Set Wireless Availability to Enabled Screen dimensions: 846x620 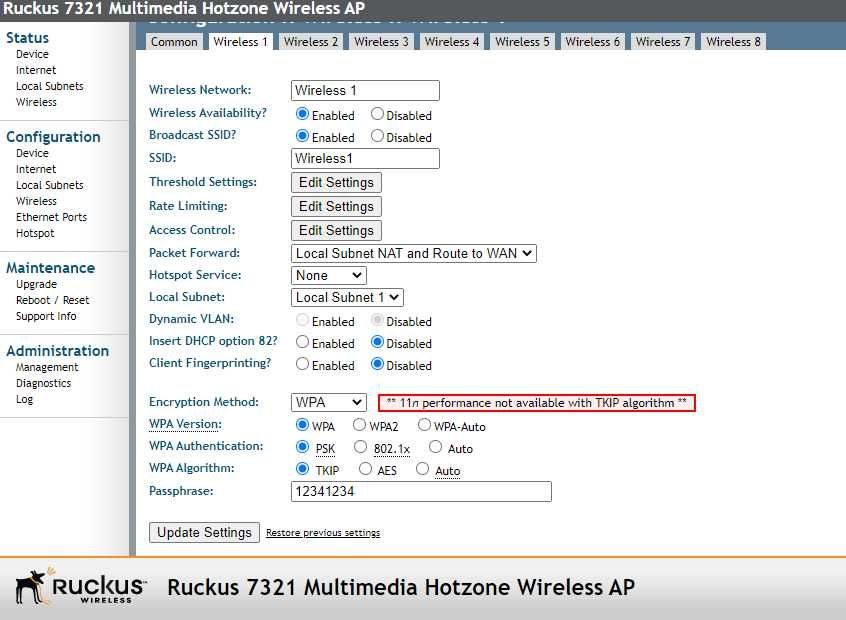(303, 114)
